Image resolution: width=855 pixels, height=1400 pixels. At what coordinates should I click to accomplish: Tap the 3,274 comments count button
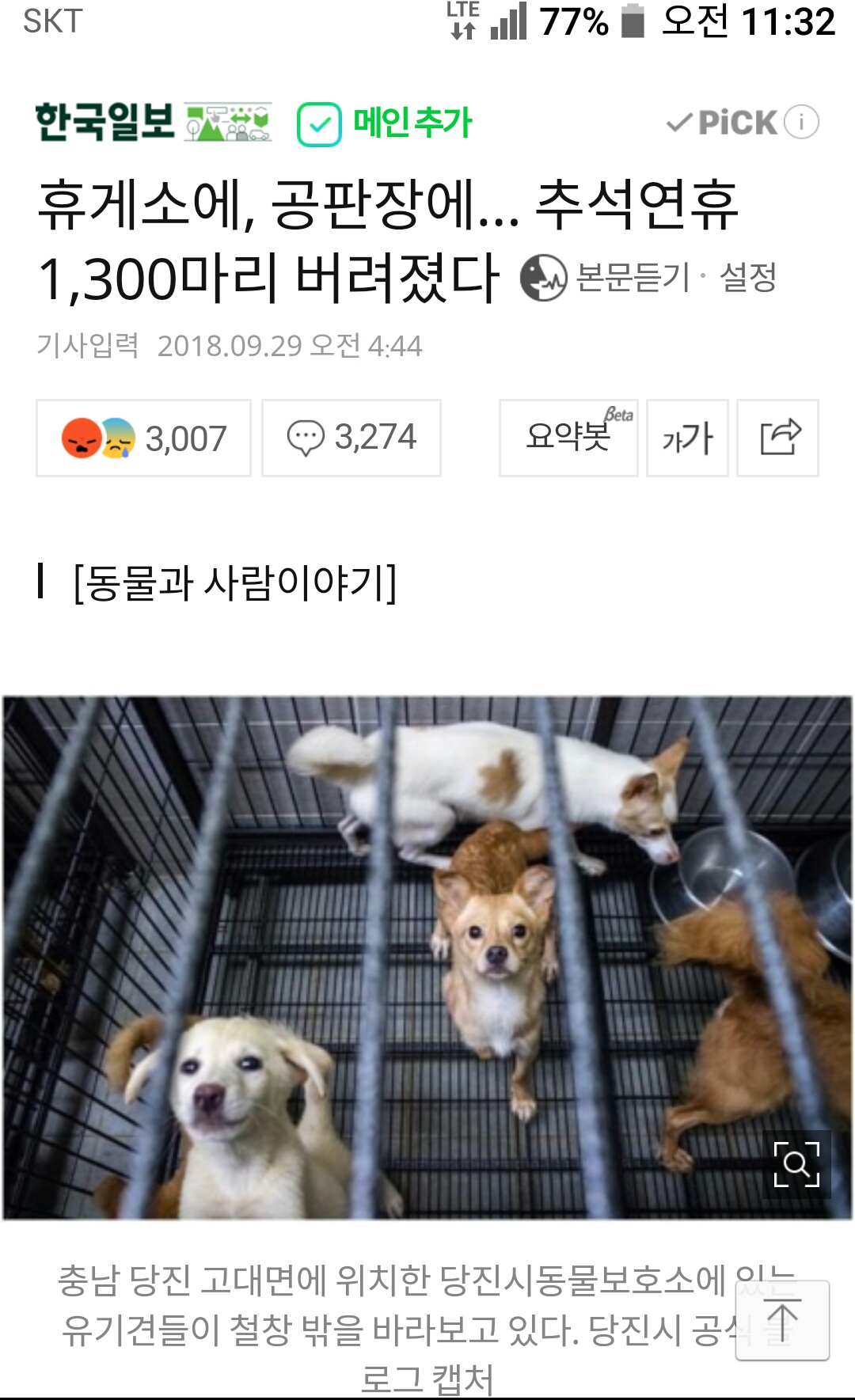(351, 438)
